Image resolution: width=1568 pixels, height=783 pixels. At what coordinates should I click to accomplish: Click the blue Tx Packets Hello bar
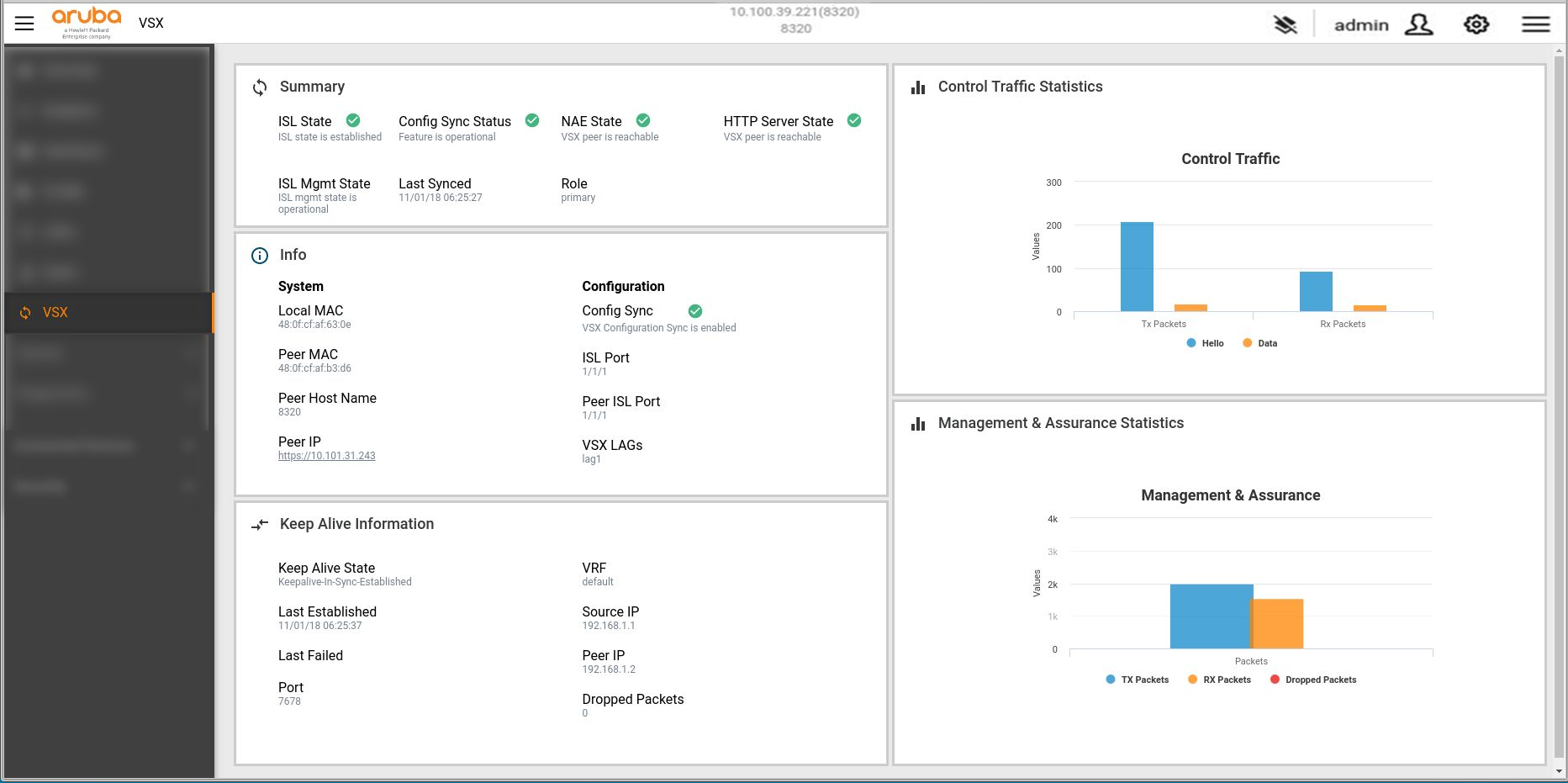click(1137, 267)
